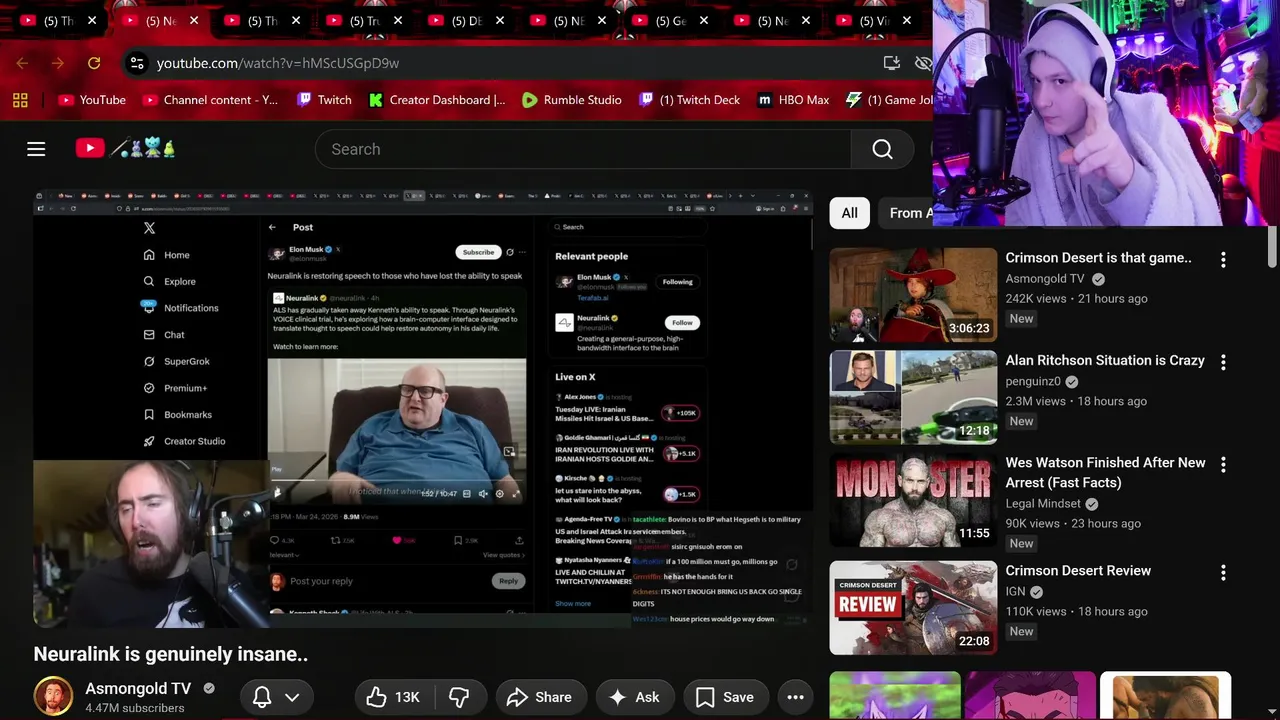Click the Ask button
The height and width of the screenshot is (720, 1280).
[x=634, y=697]
